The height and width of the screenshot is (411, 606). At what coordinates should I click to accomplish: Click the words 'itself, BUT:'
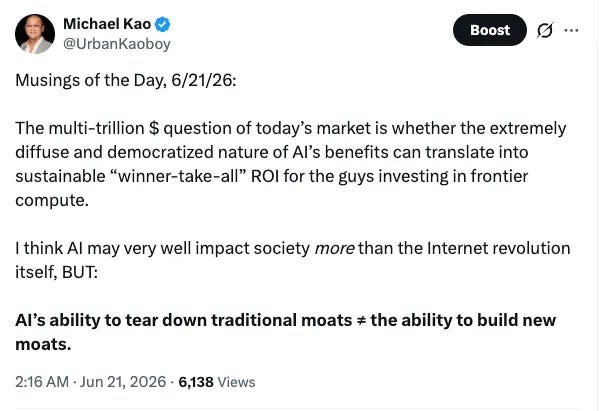(56, 273)
